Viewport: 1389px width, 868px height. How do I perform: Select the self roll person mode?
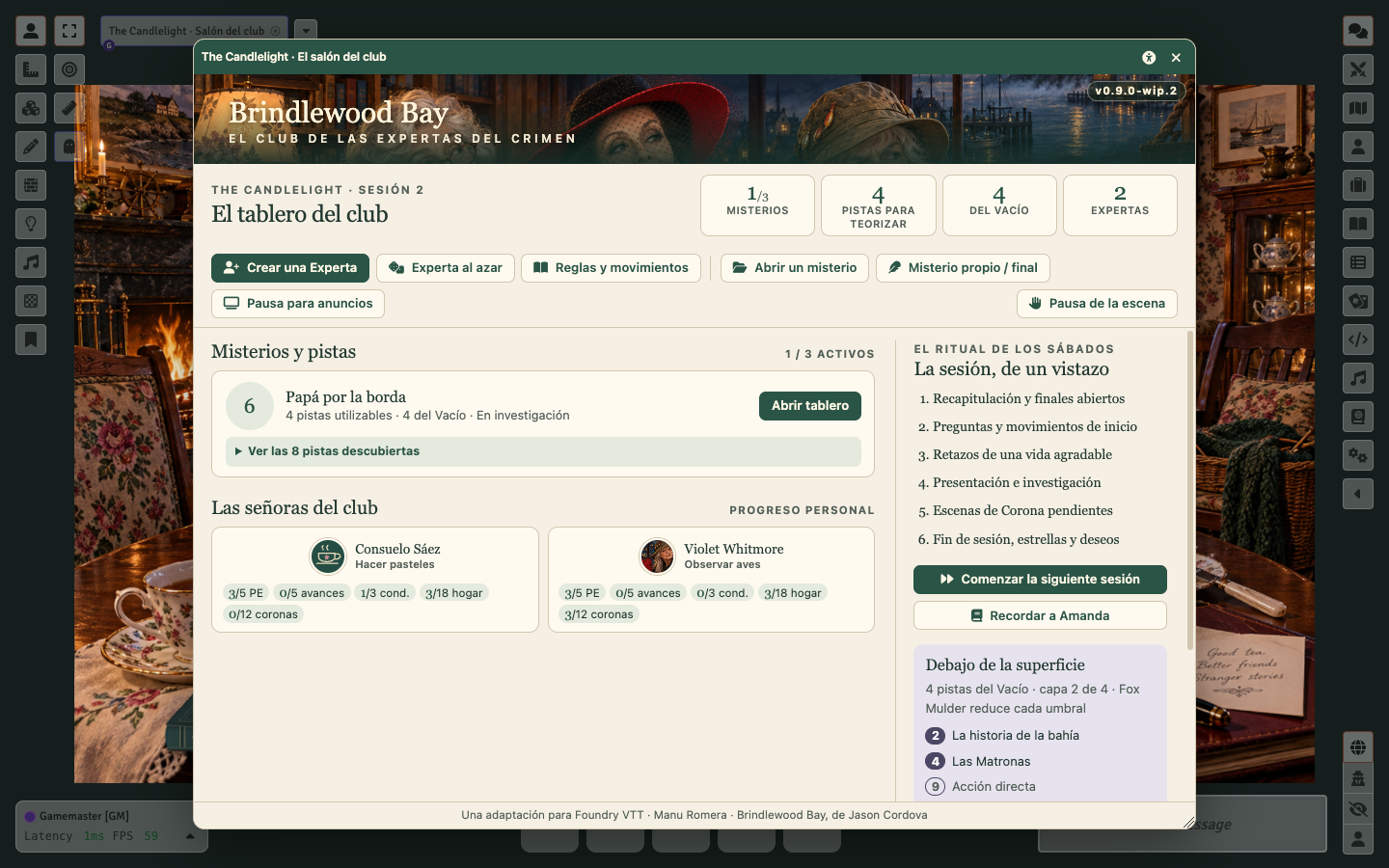pyautogui.click(x=1358, y=840)
